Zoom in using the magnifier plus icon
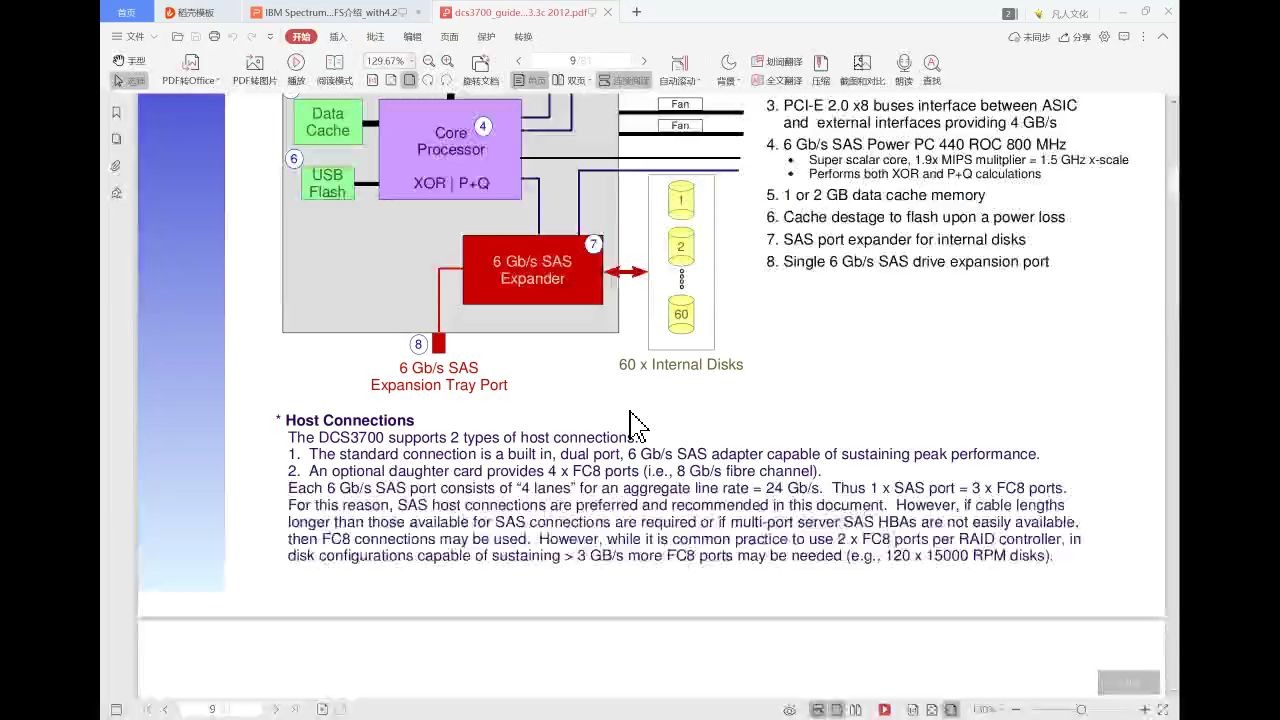 [447, 61]
